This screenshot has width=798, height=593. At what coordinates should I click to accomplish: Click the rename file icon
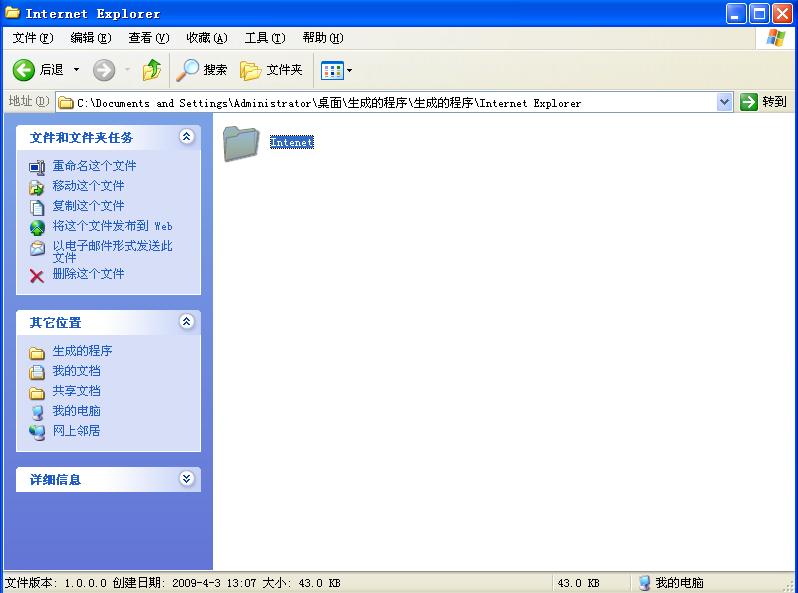[x=37, y=167]
